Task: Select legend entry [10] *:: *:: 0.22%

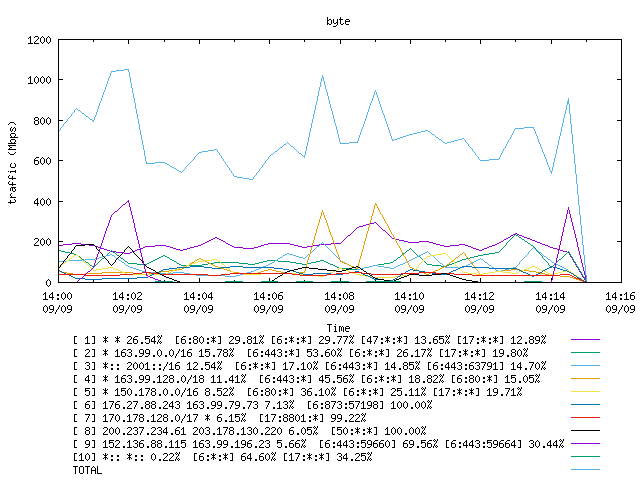Action: (x=222, y=457)
